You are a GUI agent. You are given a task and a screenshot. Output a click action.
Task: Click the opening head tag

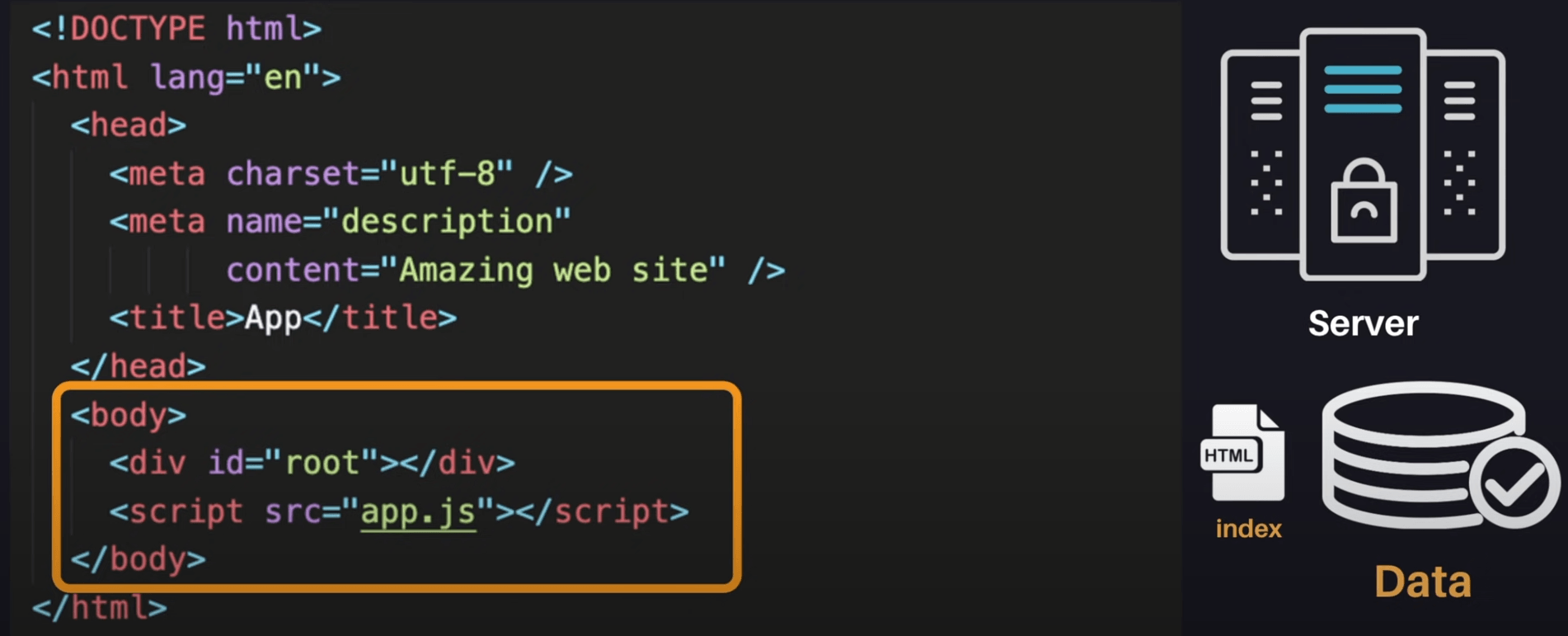(x=129, y=125)
